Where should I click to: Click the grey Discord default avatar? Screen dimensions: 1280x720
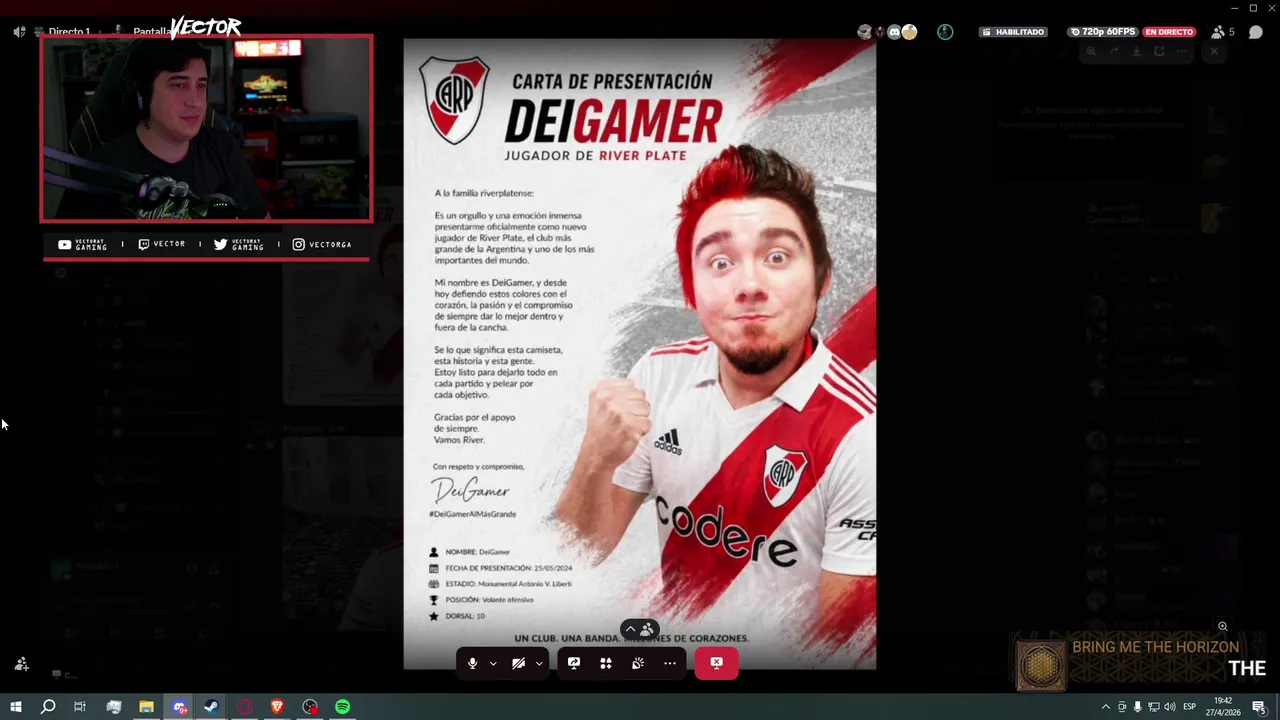coord(894,32)
